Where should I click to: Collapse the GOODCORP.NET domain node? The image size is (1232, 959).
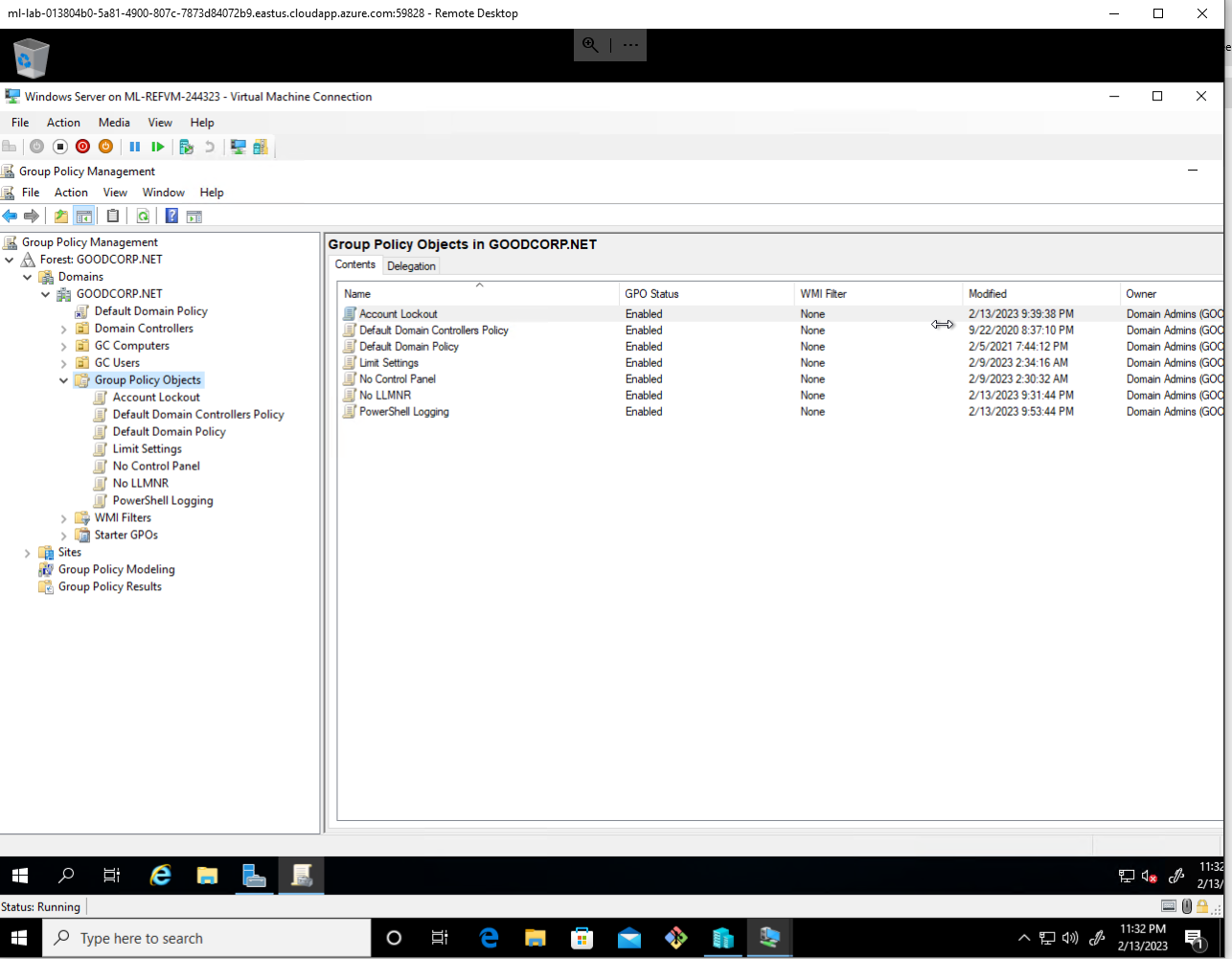coord(45,294)
